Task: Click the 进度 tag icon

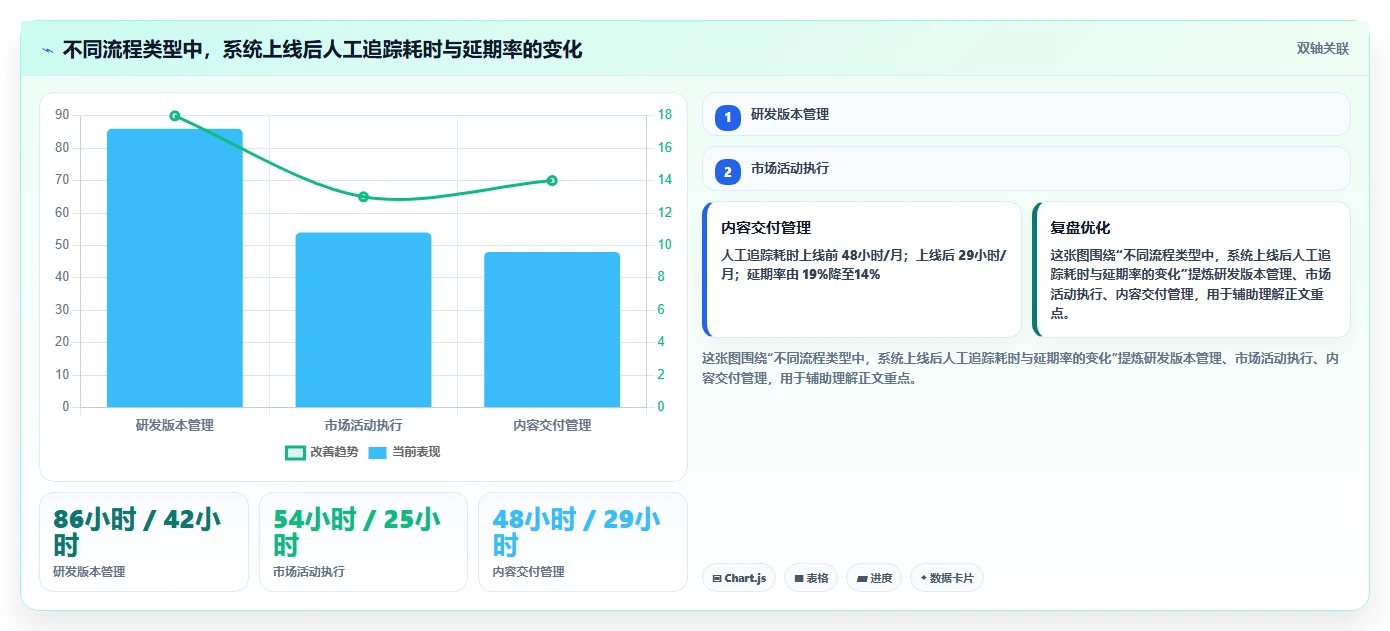Action: point(862,578)
